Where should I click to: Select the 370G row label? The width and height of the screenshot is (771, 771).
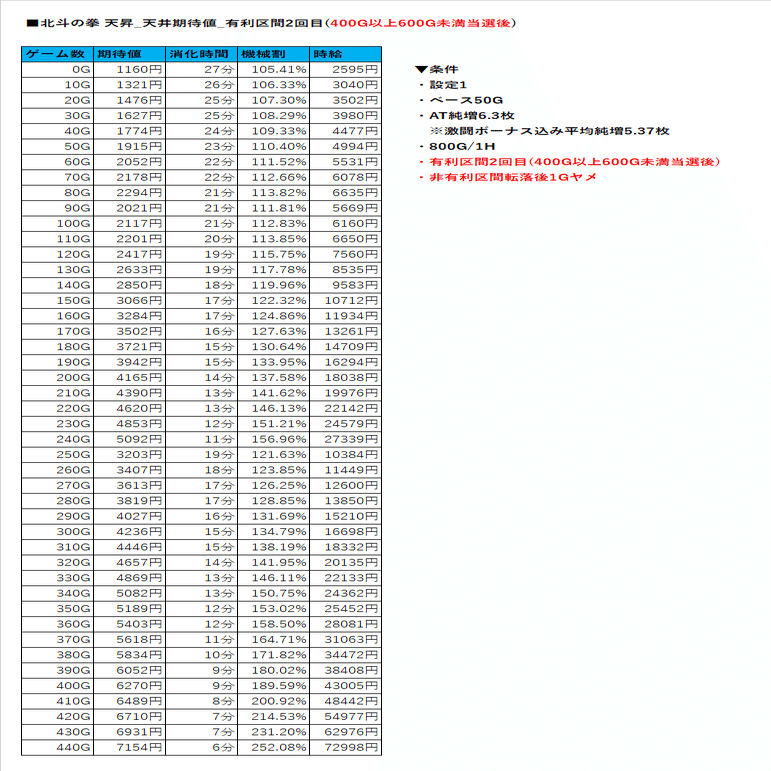click(x=58, y=640)
